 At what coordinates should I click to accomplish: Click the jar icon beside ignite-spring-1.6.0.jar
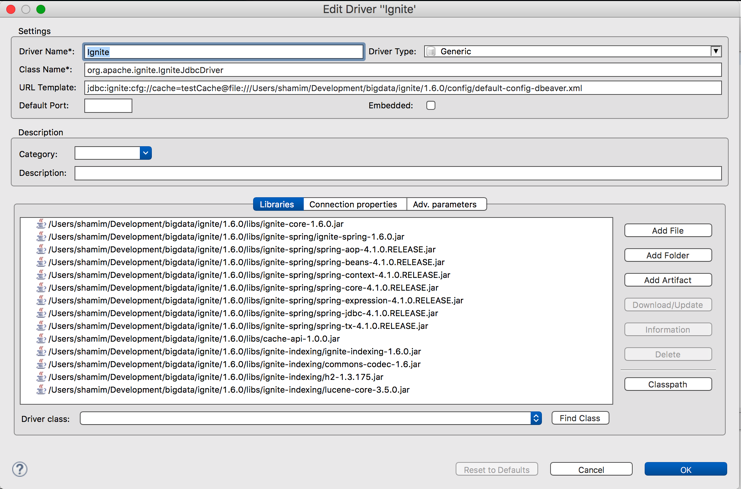click(41, 237)
